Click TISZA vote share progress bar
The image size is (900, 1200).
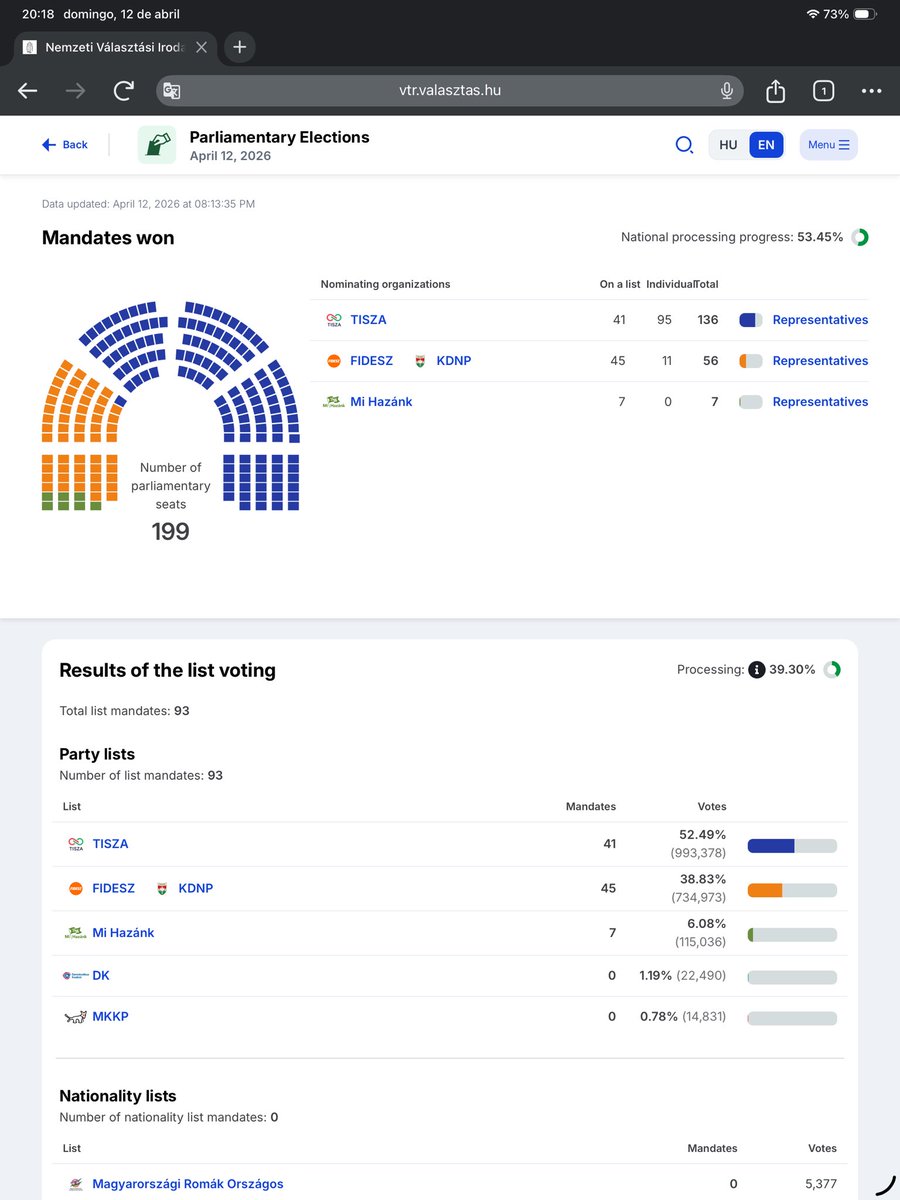pyautogui.click(x=792, y=846)
